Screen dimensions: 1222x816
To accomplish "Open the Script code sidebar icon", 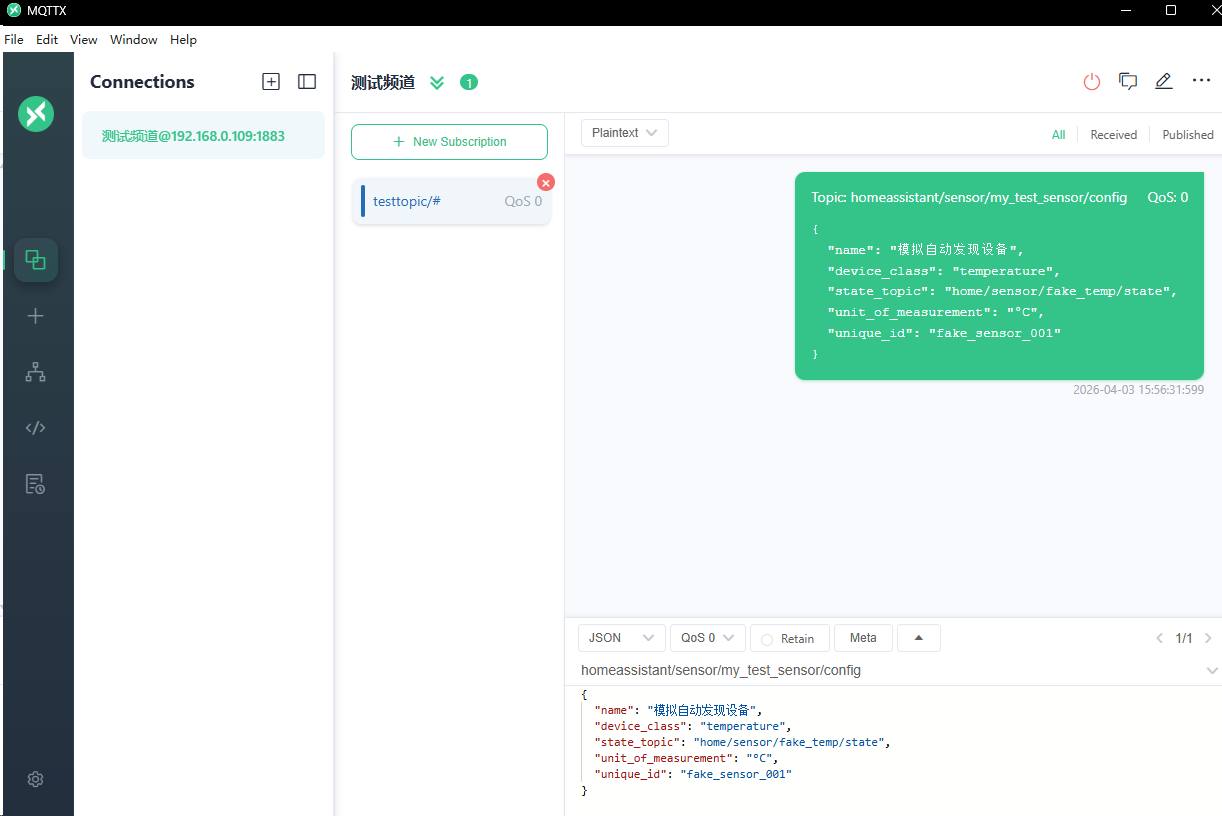I will tap(36, 428).
